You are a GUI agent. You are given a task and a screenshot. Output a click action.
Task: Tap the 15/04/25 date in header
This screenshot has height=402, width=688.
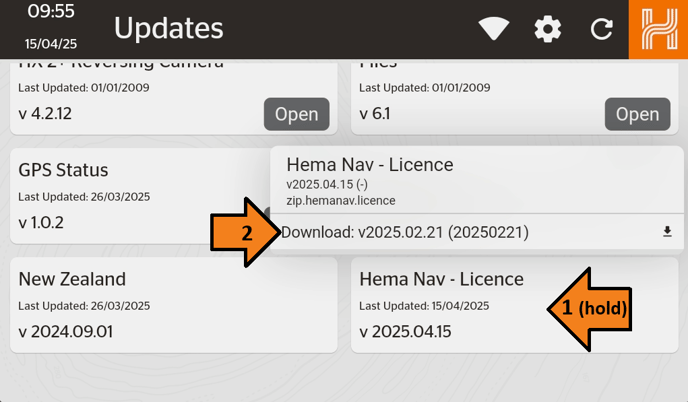(x=51, y=44)
